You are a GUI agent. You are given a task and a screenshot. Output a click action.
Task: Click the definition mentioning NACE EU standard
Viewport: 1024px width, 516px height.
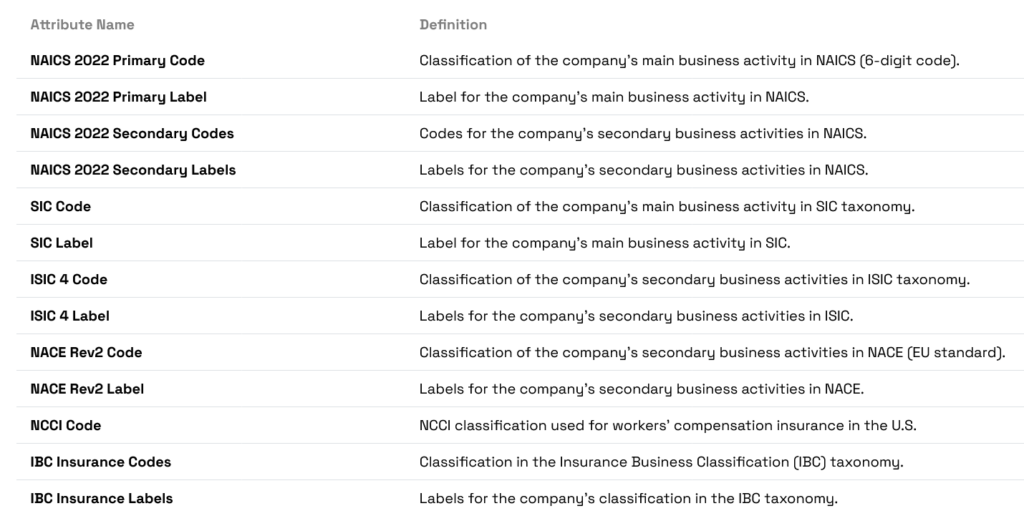[712, 352]
